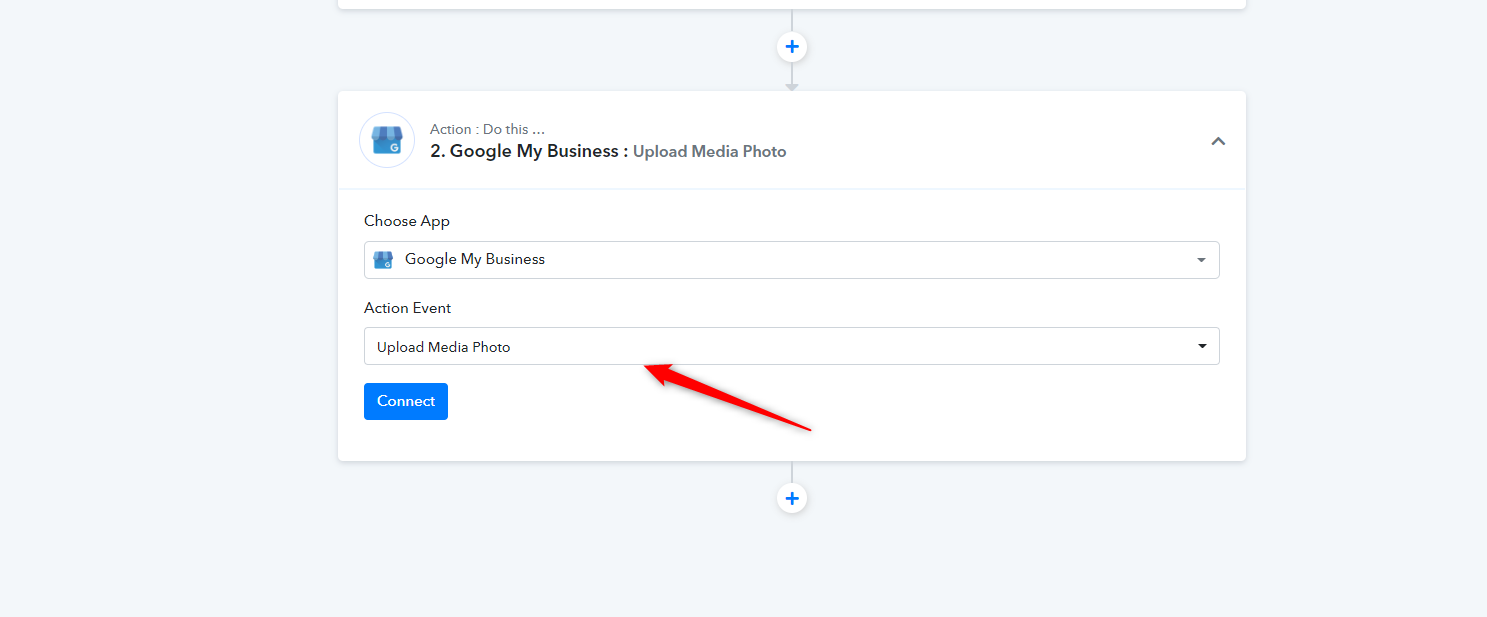Click the plus button above the action card

coord(792,47)
